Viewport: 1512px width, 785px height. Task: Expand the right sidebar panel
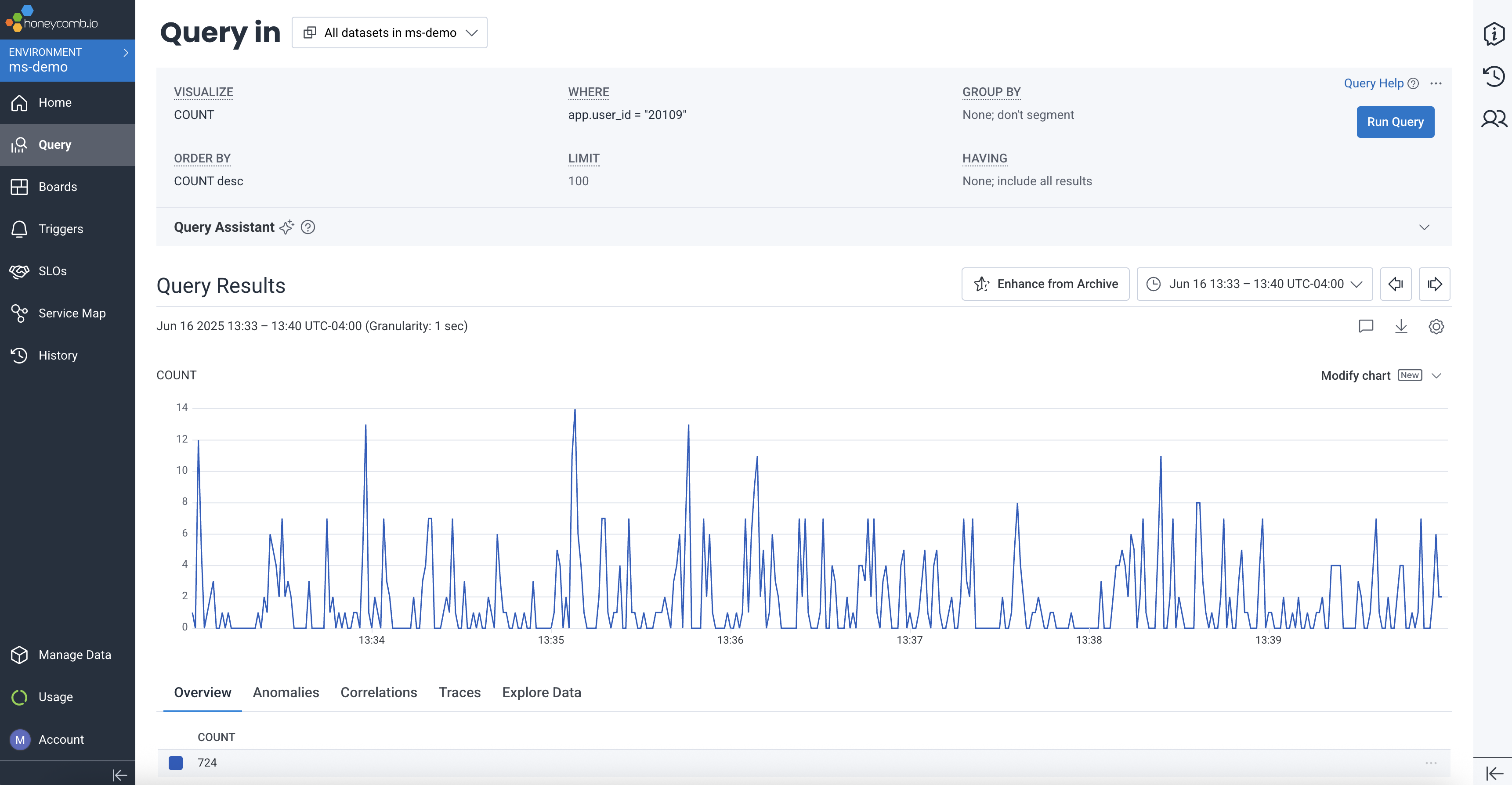tap(1494, 773)
